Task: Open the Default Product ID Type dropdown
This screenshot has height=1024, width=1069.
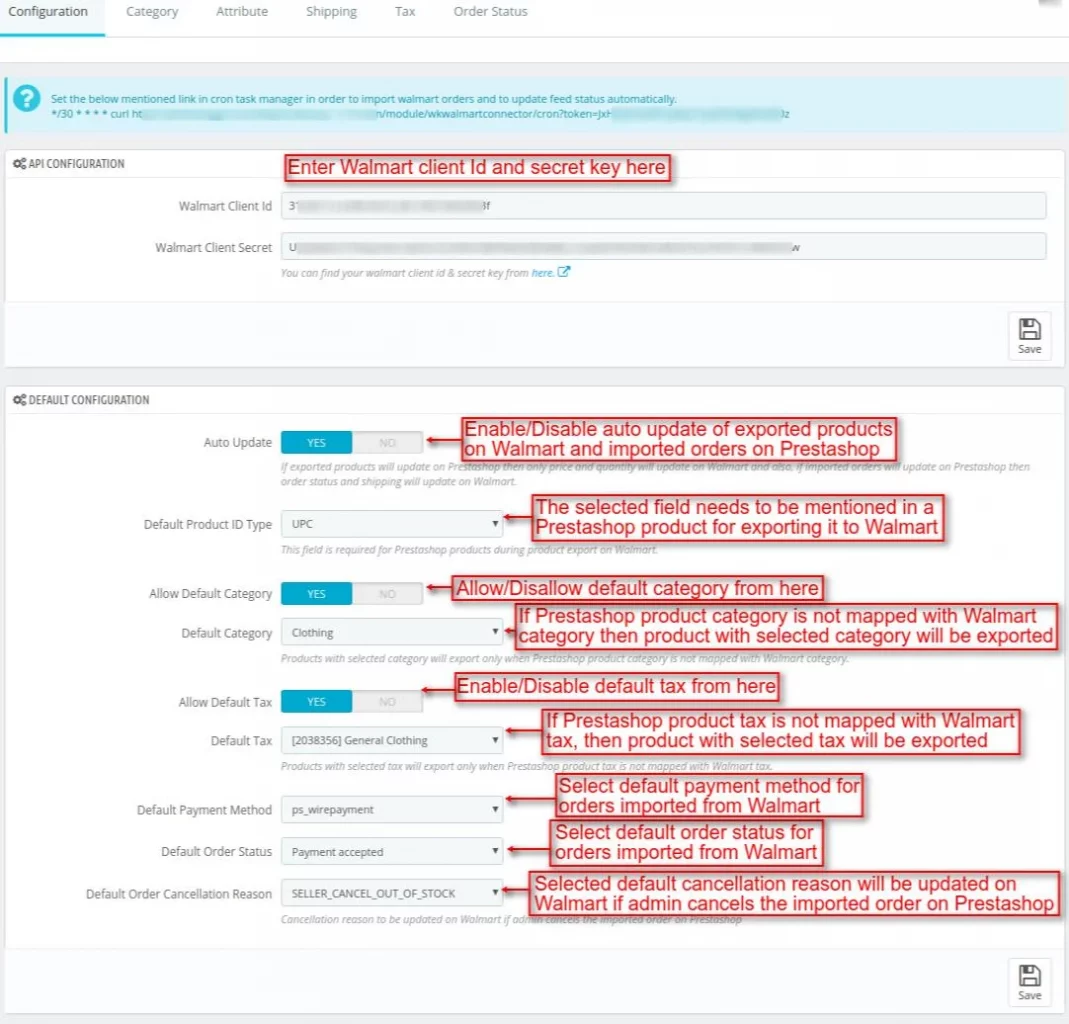Action: [x=392, y=524]
